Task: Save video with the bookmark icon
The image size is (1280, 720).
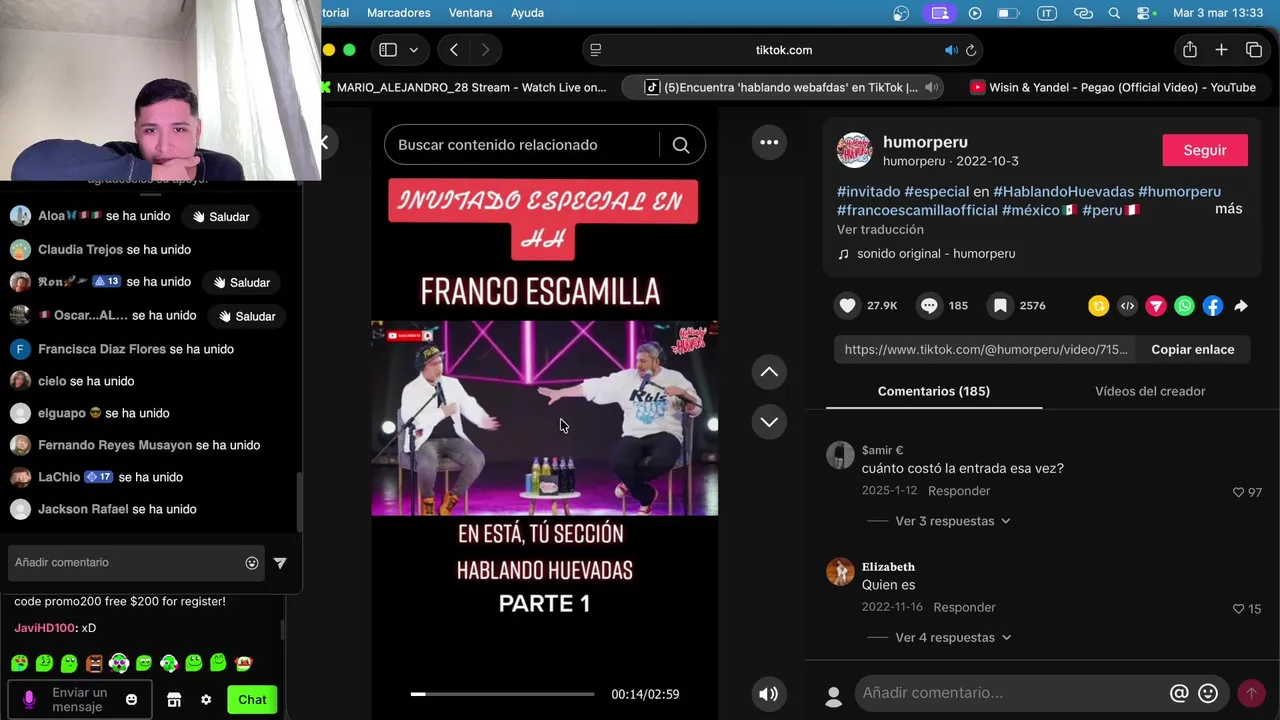Action: (1000, 306)
